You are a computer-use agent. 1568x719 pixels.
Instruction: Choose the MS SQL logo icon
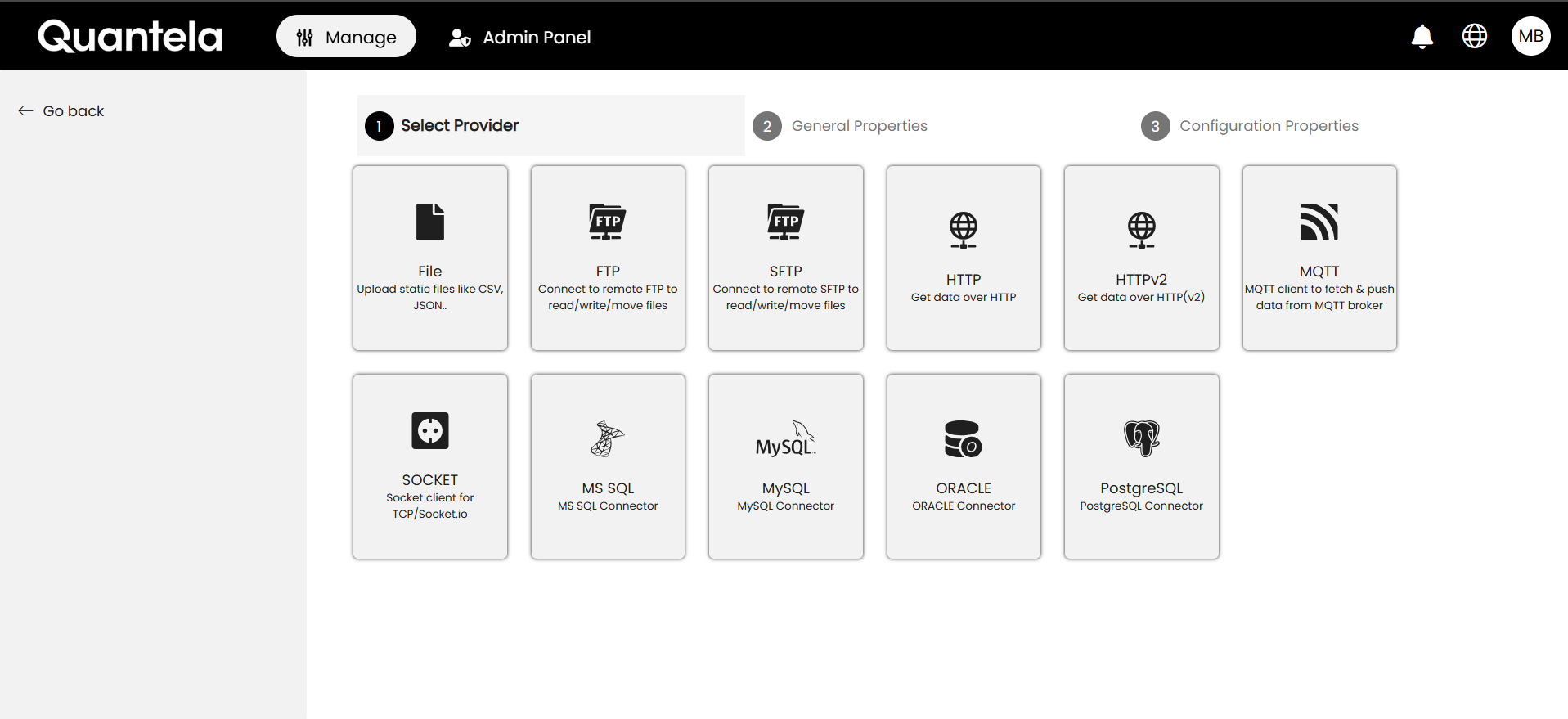point(607,438)
